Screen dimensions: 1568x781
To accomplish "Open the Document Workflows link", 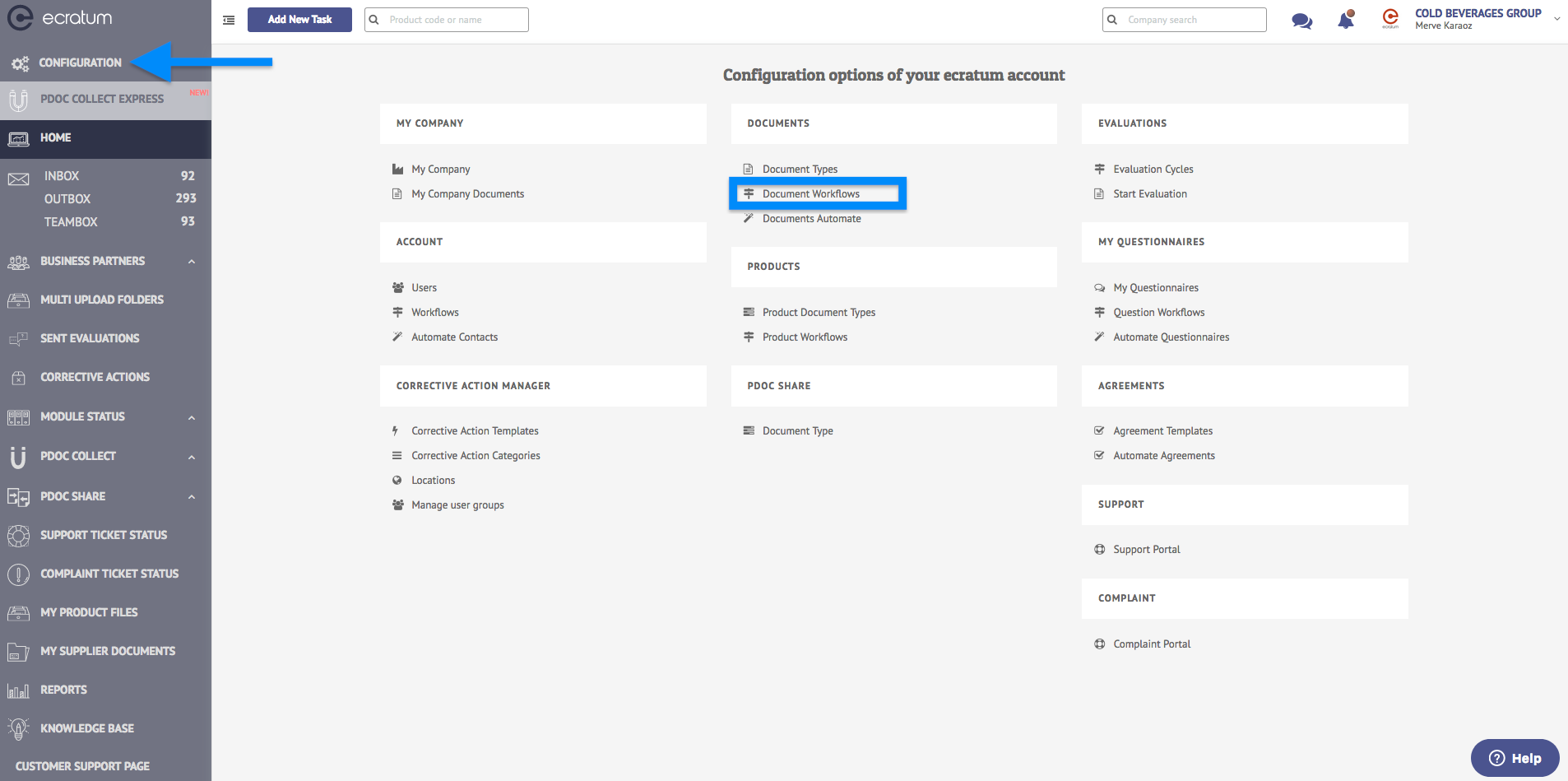I will click(810, 194).
